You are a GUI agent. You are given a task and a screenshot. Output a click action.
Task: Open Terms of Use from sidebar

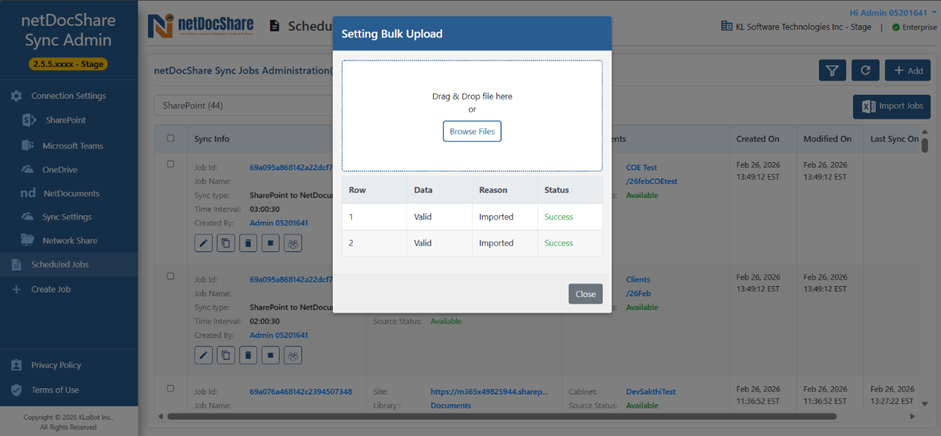55,390
